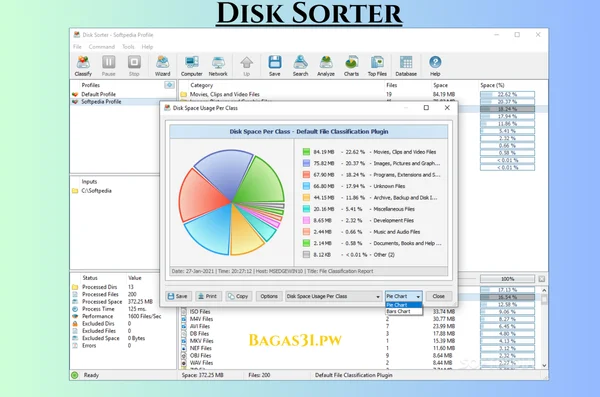Open the File menu
600x397 pixels.
click(77, 47)
